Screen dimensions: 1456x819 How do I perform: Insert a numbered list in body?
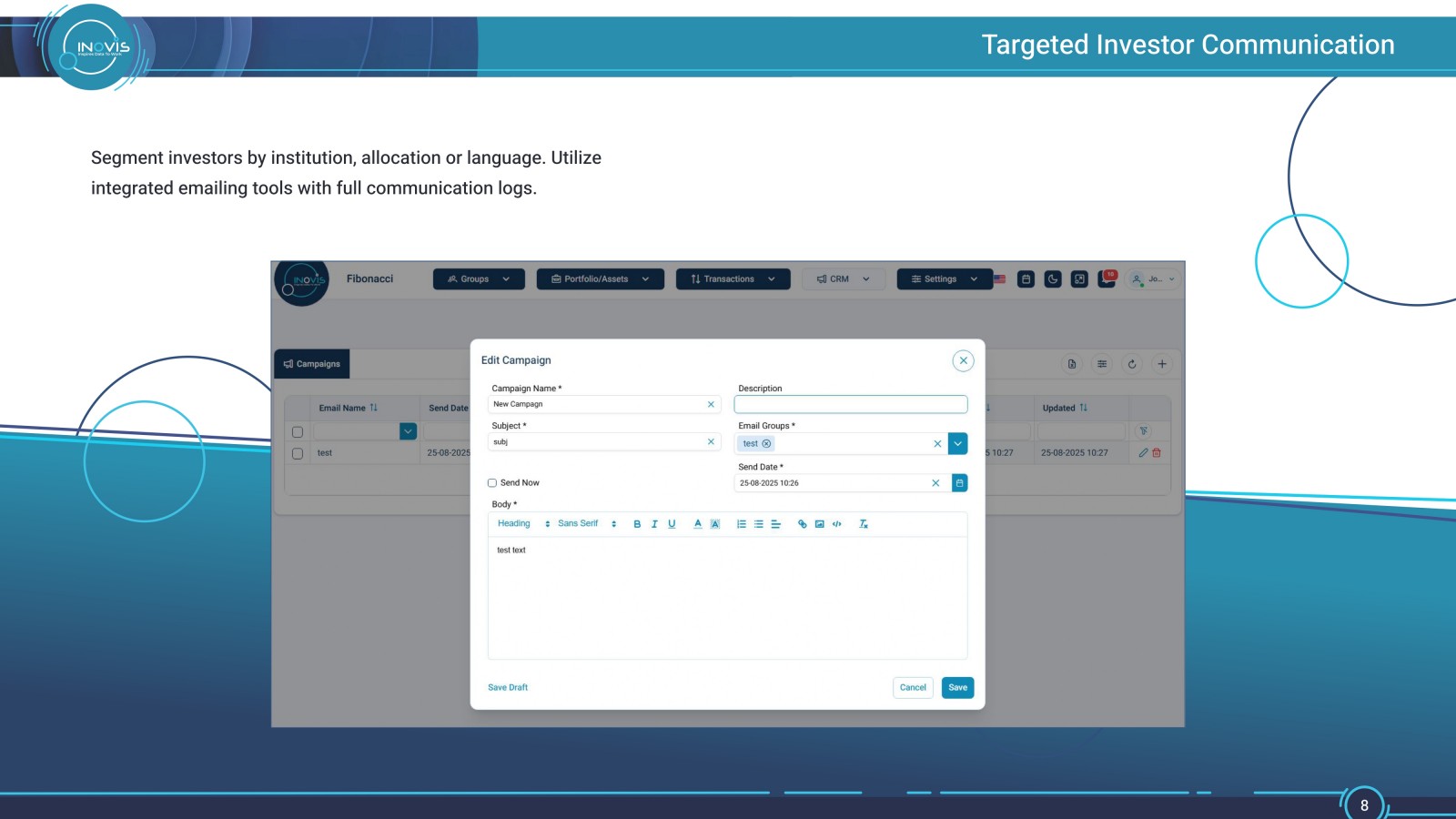pos(742,524)
